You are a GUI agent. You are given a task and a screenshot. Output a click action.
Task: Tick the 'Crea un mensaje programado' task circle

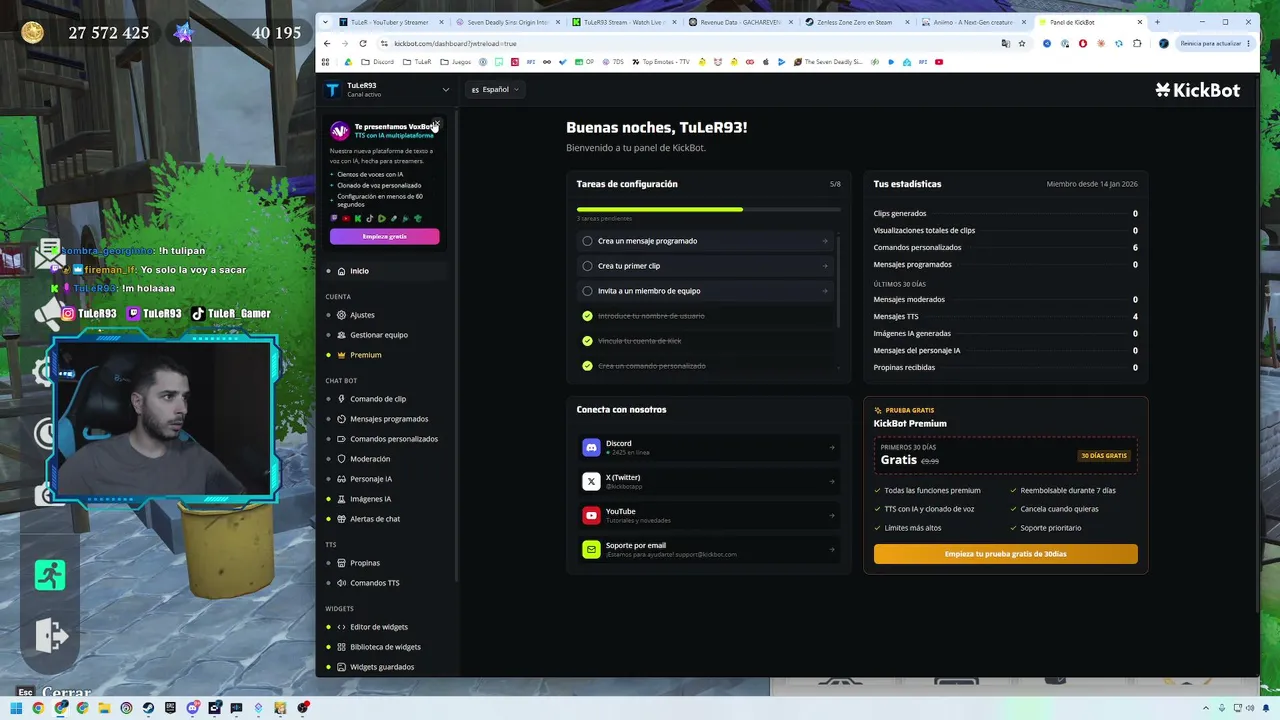(587, 241)
